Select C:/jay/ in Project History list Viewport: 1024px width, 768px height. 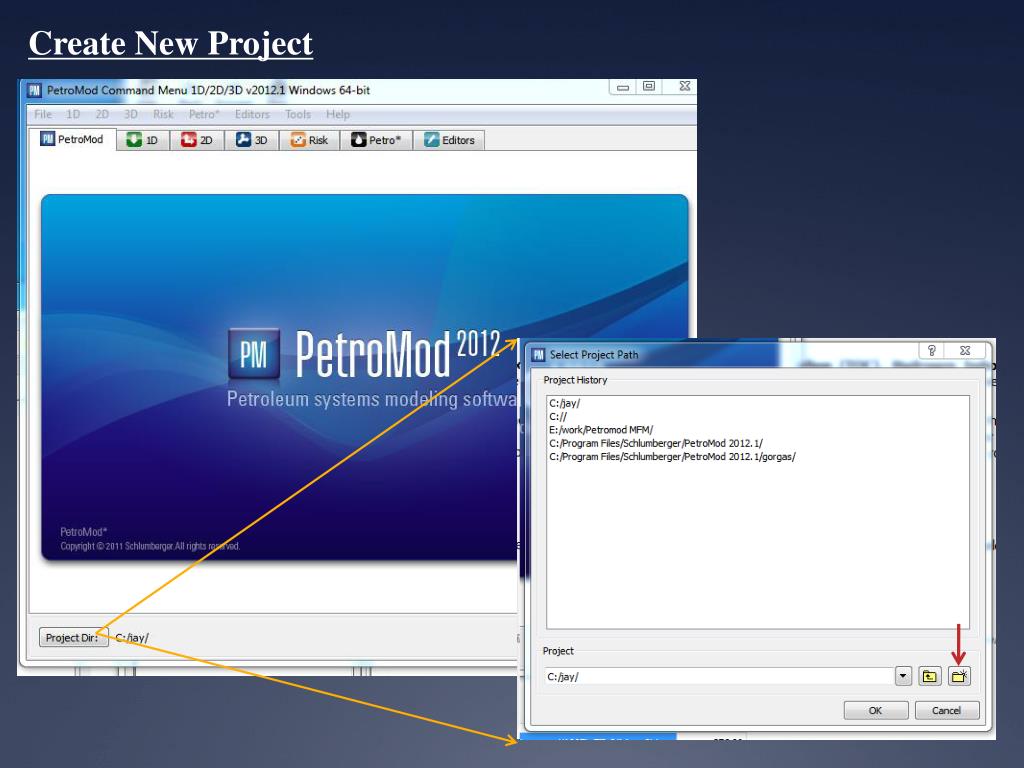point(565,404)
